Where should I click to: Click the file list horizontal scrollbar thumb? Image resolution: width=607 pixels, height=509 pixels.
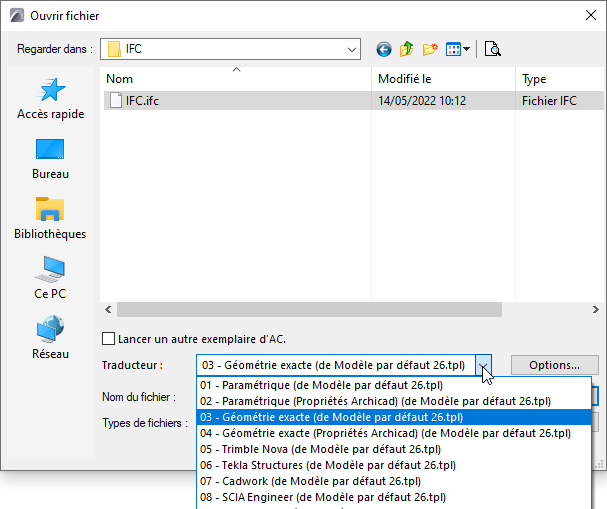309,310
